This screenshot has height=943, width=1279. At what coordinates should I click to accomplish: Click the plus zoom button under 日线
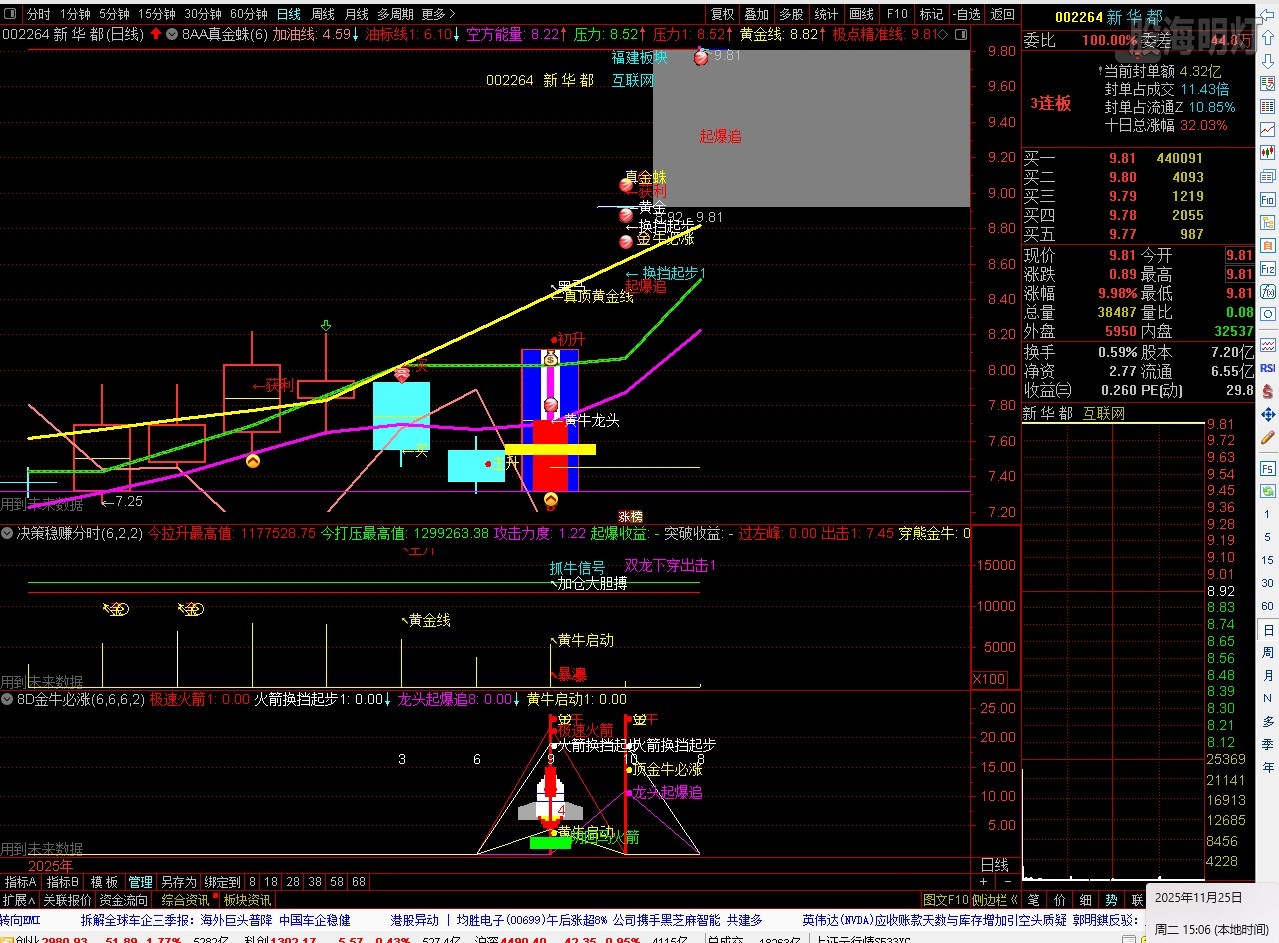pyautogui.click(x=983, y=882)
